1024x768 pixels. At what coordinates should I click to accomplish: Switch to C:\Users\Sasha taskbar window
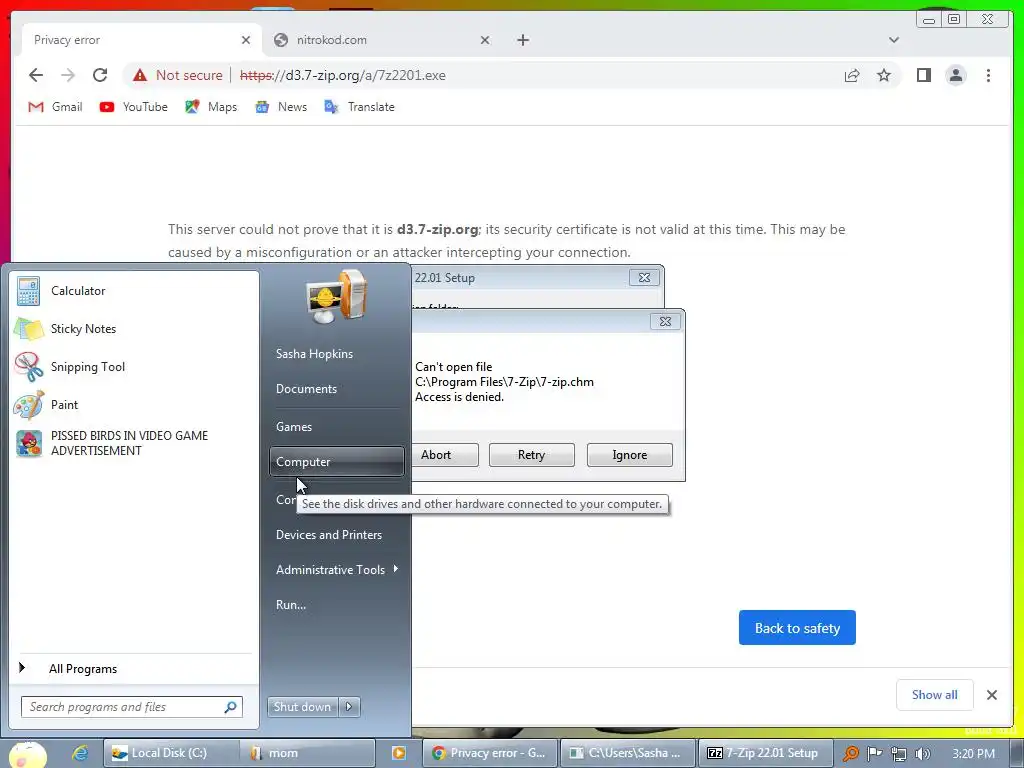627,753
